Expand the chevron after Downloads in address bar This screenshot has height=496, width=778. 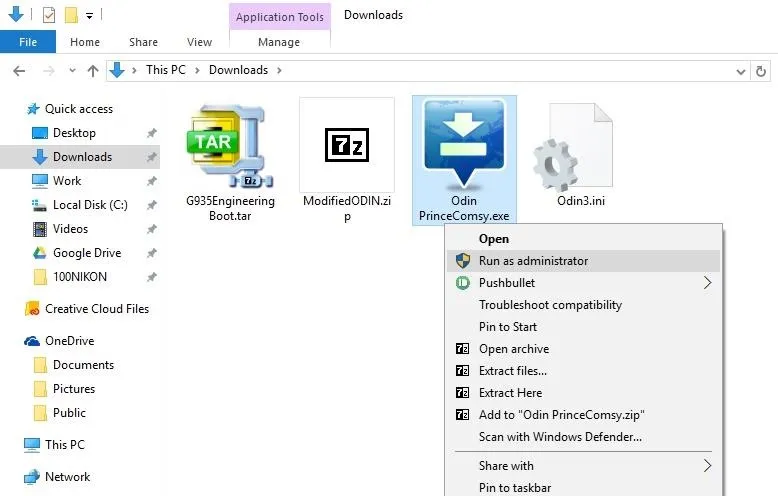[279, 70]
